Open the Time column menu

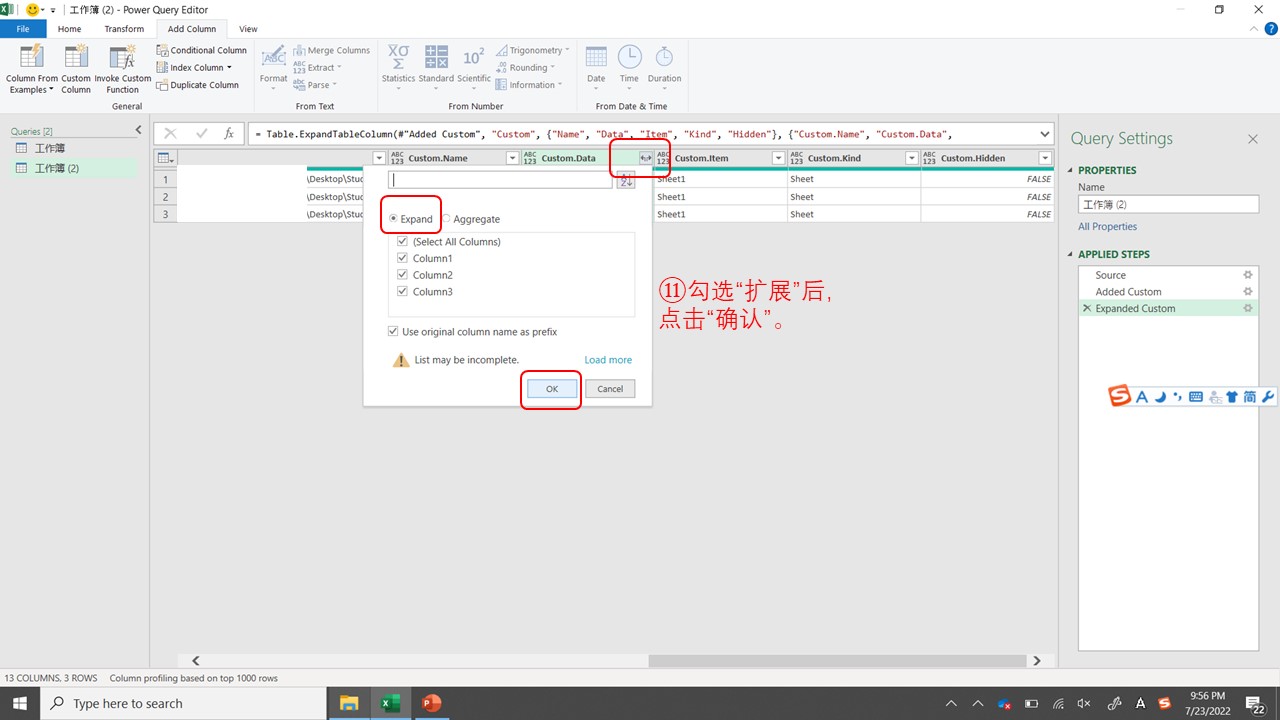click(x=629, y=66)
